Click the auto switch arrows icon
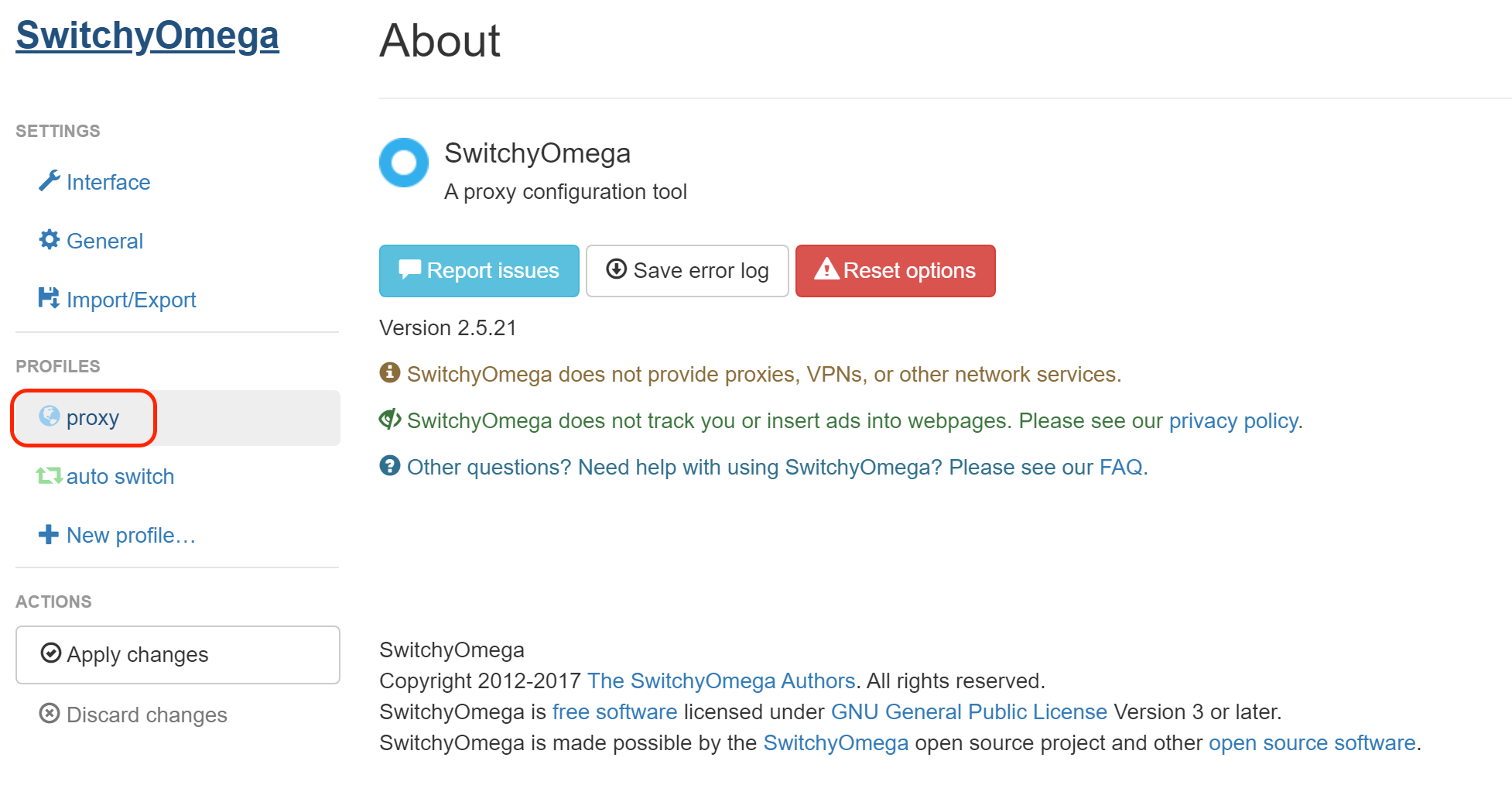 [49, 475]
